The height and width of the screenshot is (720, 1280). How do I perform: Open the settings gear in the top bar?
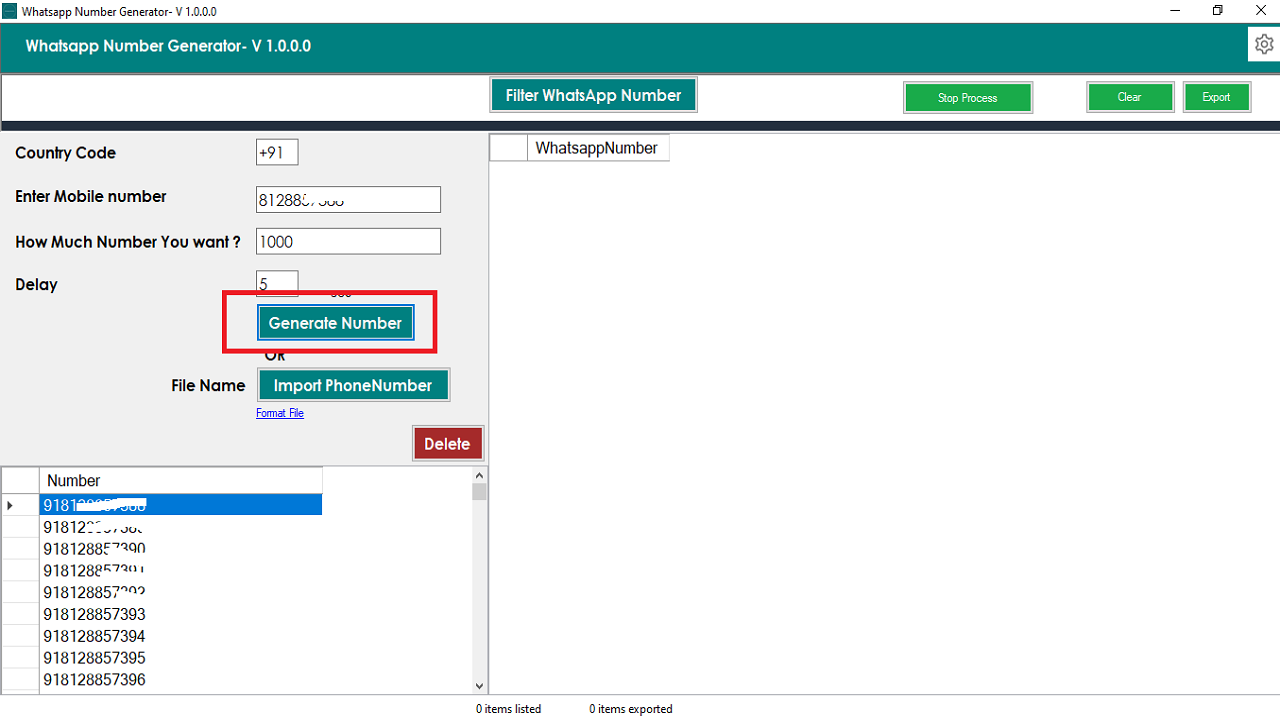(x=1263, y=43)
